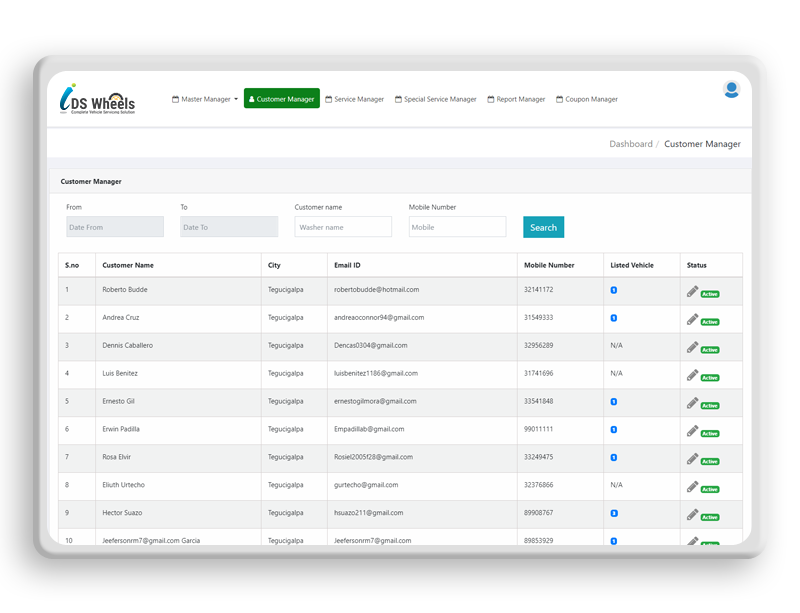The image size is (800, 613).
Task: Expand the Master Manager dropdown menu
Action: [x=205, y=100]
